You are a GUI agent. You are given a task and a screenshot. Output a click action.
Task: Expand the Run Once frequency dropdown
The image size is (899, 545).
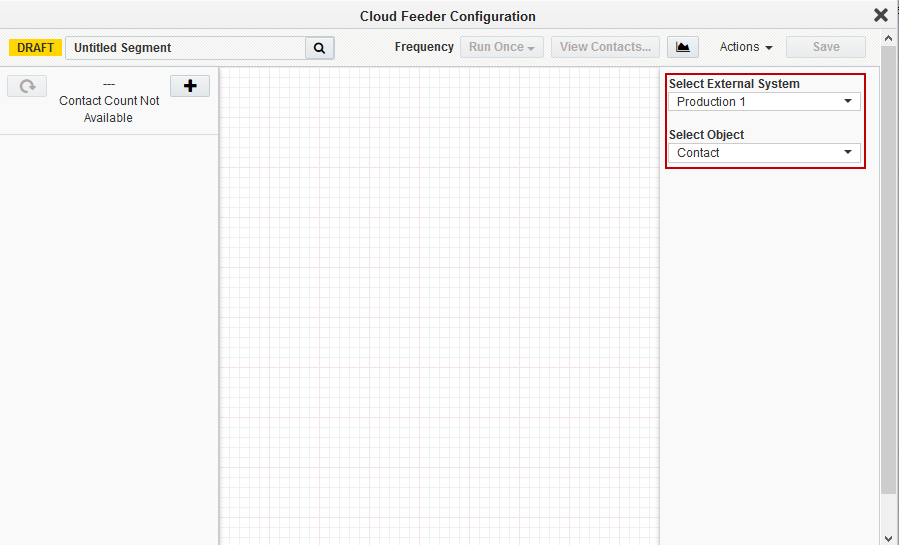click(502, 47)
